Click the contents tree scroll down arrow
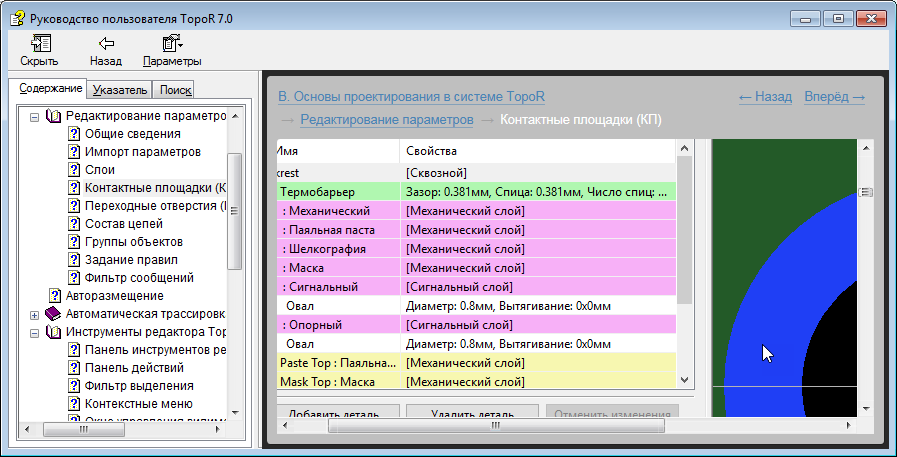The image size is (897, 457). tap(235, 412)
